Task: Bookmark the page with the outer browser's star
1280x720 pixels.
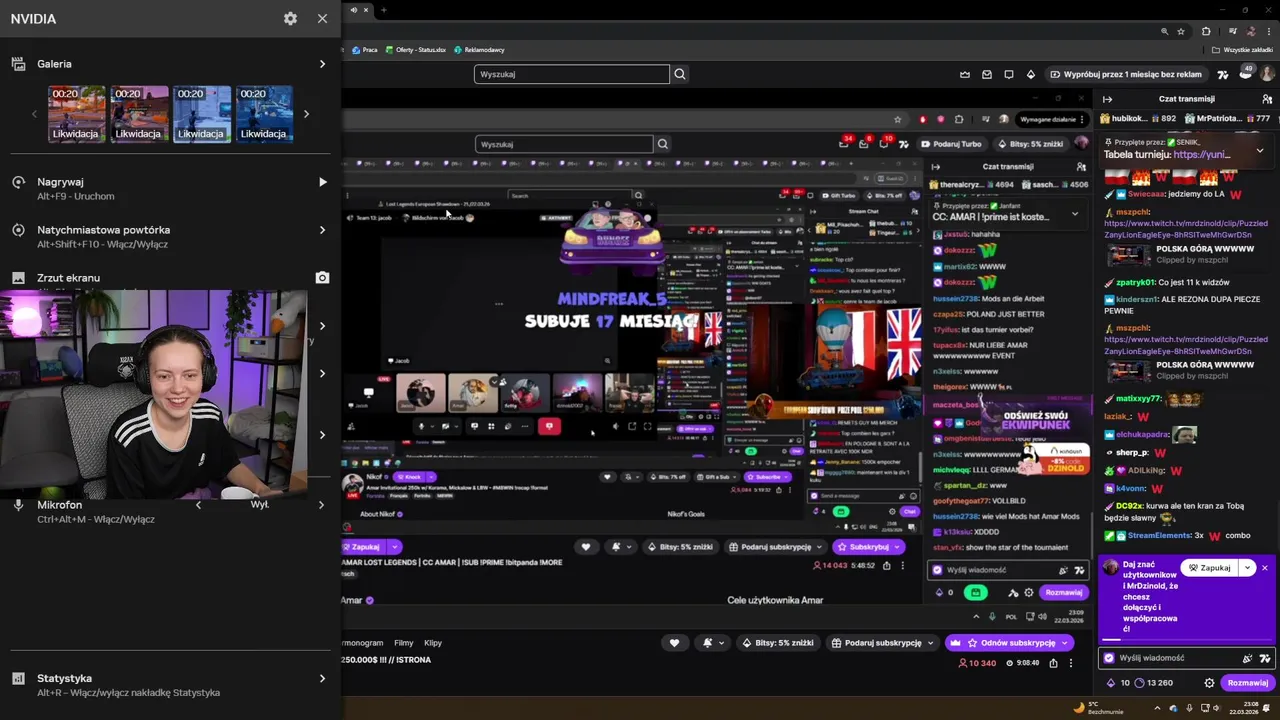Action: coord(1181,31)
